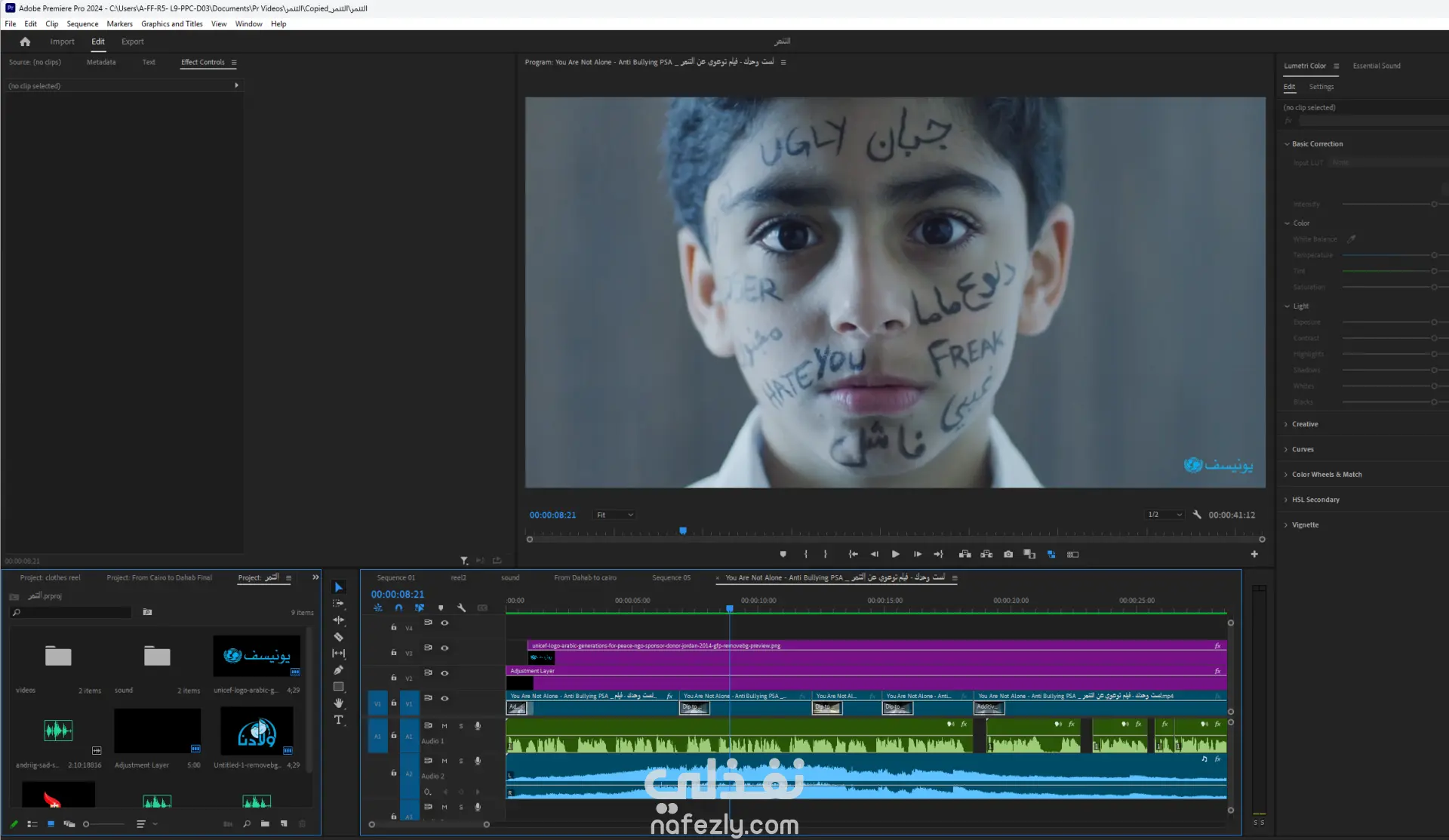Add a marker in the Program Monitor
Image resolution: width=1449 pixels, height=840 pixels.
783,554
